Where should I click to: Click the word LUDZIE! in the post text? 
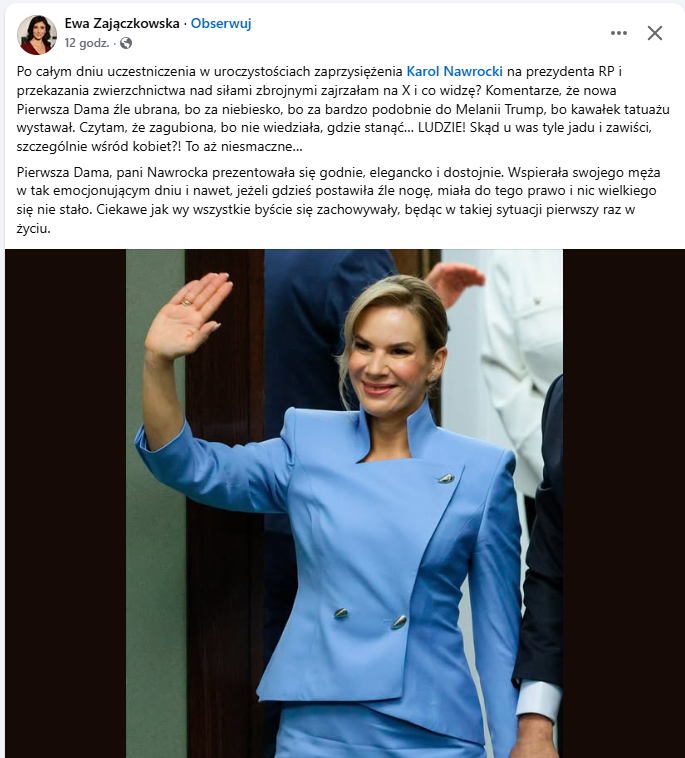pyautogui.click(x=440, y=128)
